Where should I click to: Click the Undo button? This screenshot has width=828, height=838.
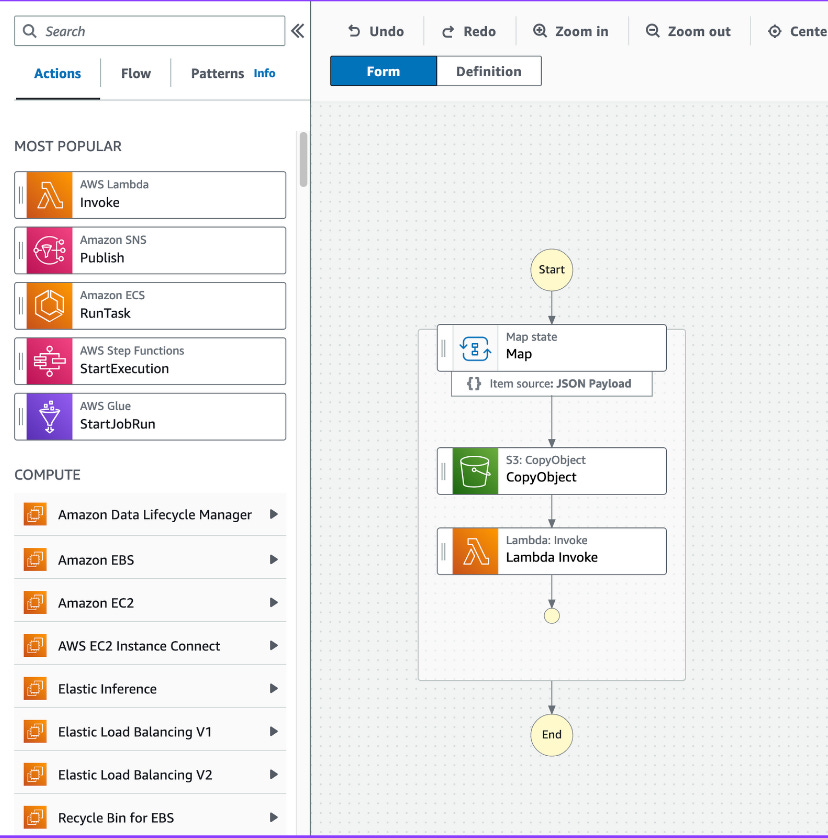[376, 32]
